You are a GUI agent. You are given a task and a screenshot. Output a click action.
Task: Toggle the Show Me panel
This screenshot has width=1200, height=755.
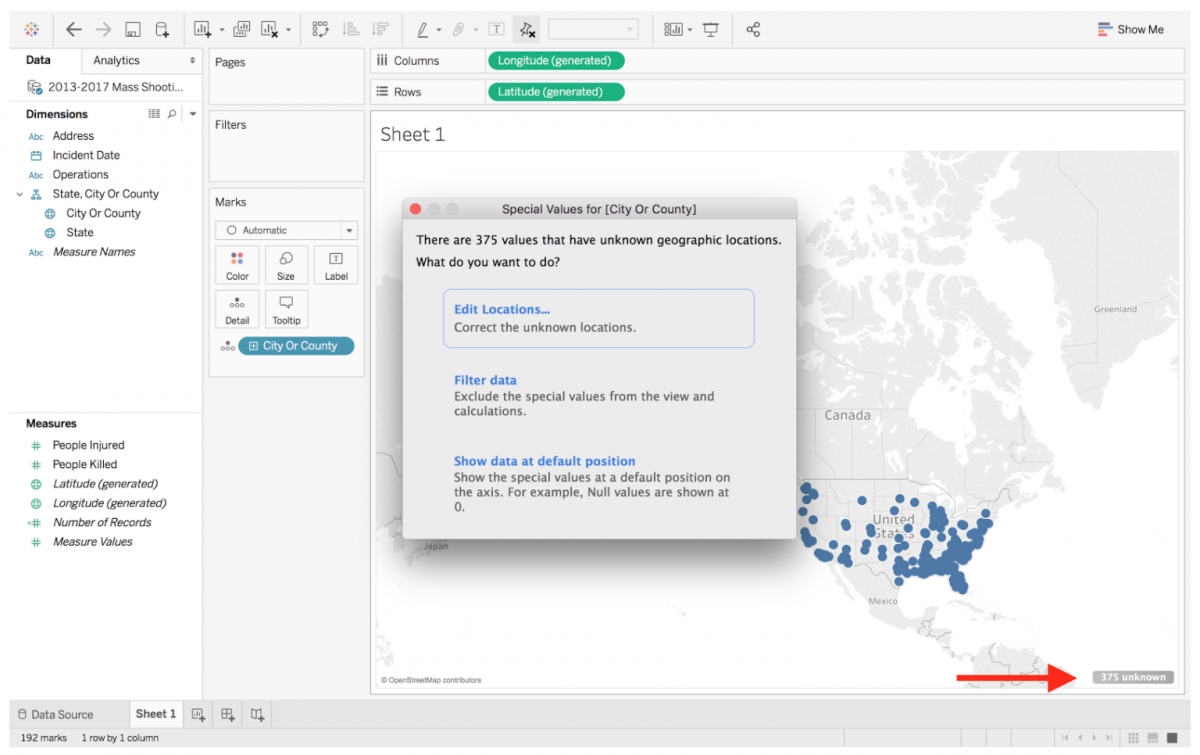point(1131,29)
